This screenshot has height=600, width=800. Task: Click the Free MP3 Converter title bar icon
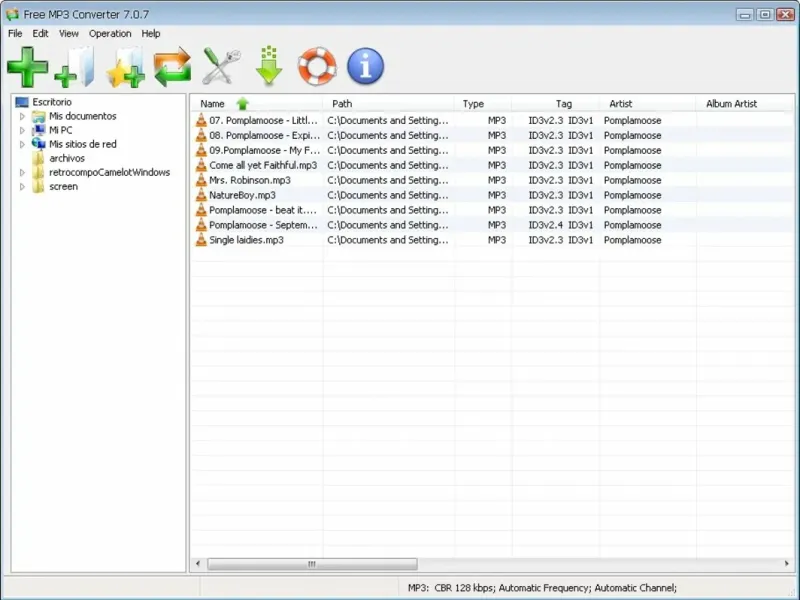coord(12,14)
